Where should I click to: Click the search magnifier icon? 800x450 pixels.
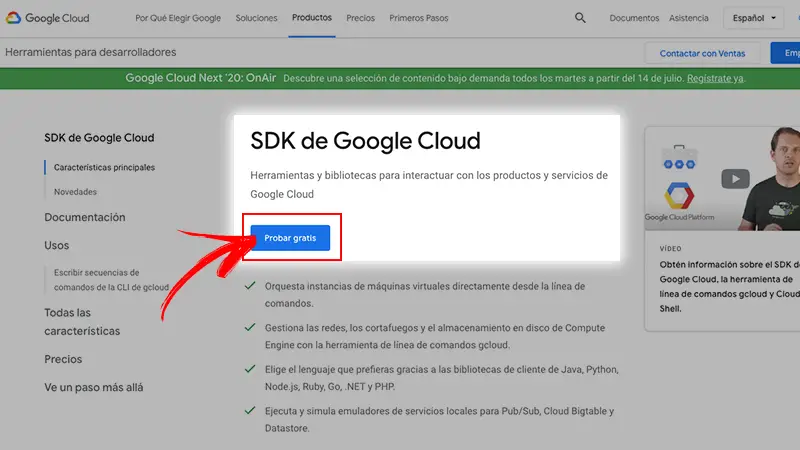580,18
